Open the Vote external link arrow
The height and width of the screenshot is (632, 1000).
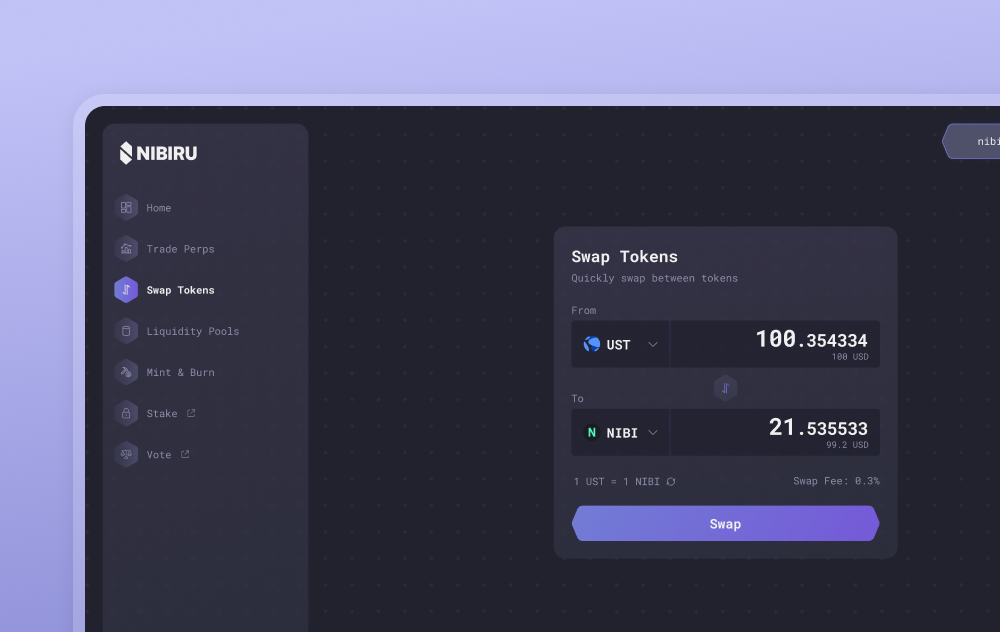[x=185, y=454]
